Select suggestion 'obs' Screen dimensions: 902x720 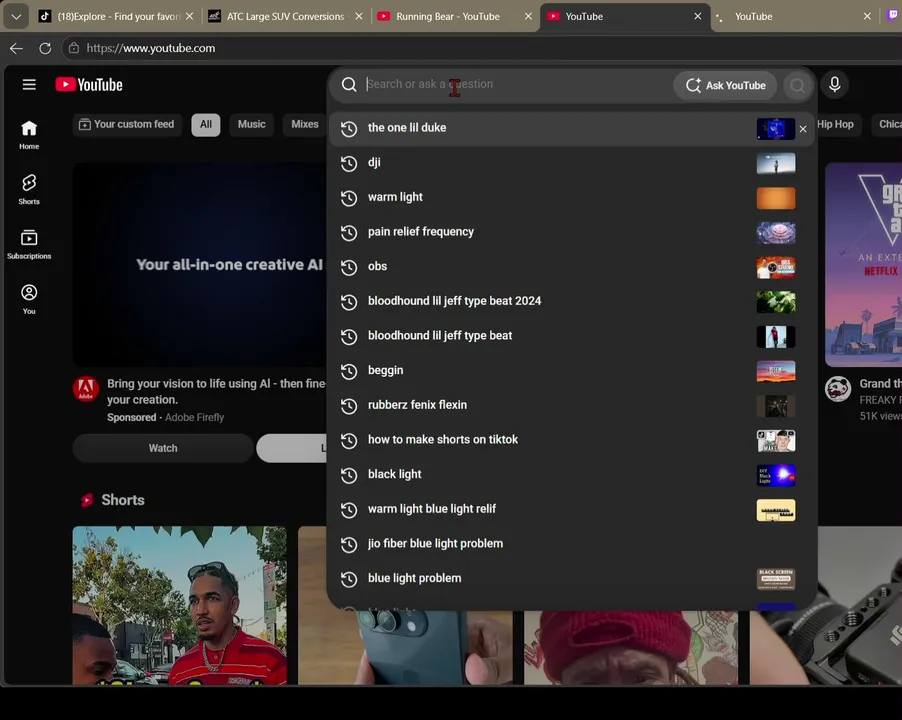click(572, 266)
